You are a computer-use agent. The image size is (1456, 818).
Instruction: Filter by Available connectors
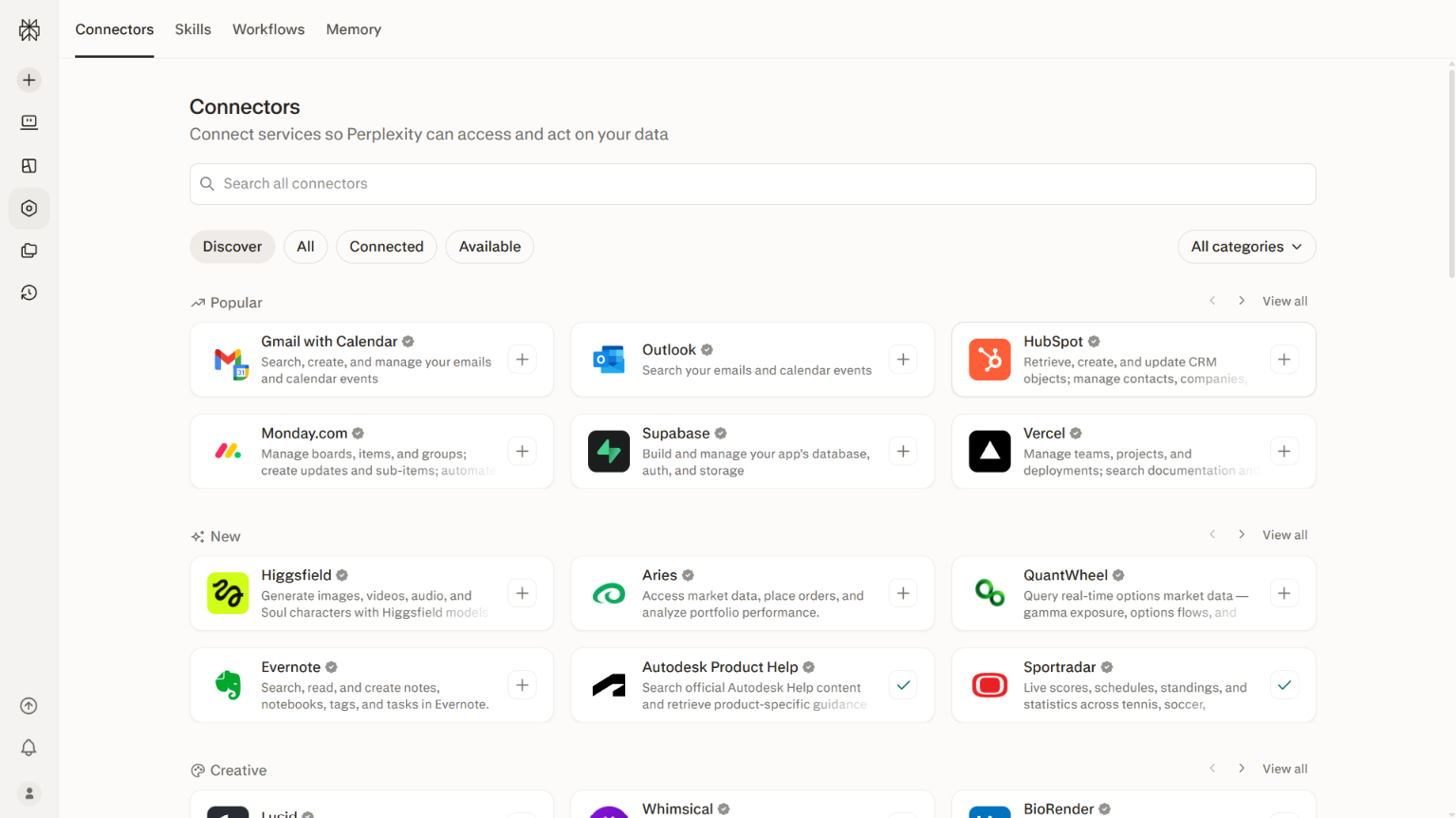click(x=489, y=247)
